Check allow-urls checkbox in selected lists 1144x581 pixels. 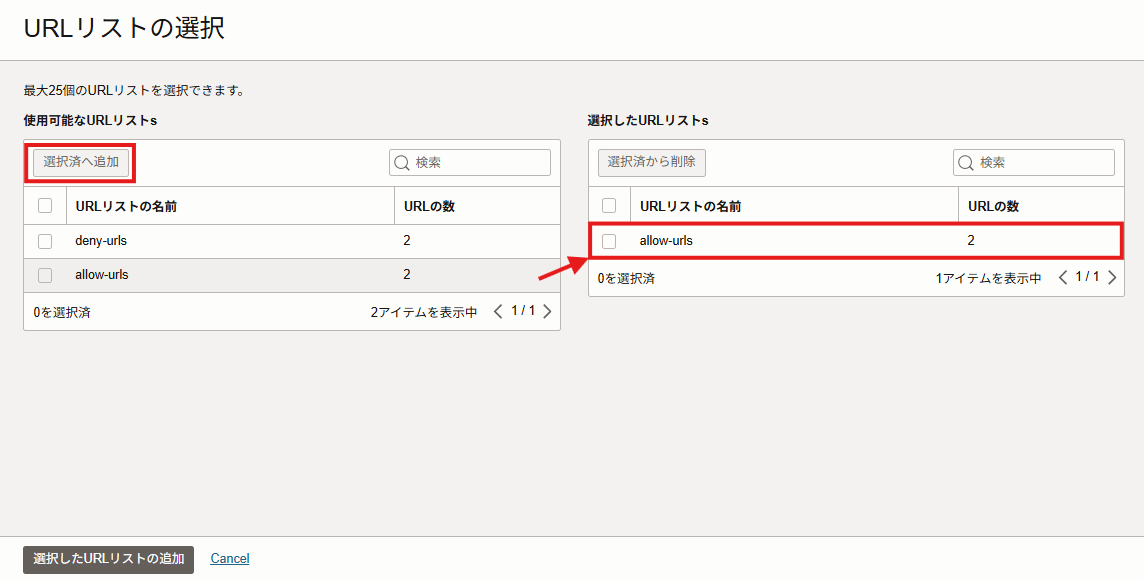click(609, 241)
